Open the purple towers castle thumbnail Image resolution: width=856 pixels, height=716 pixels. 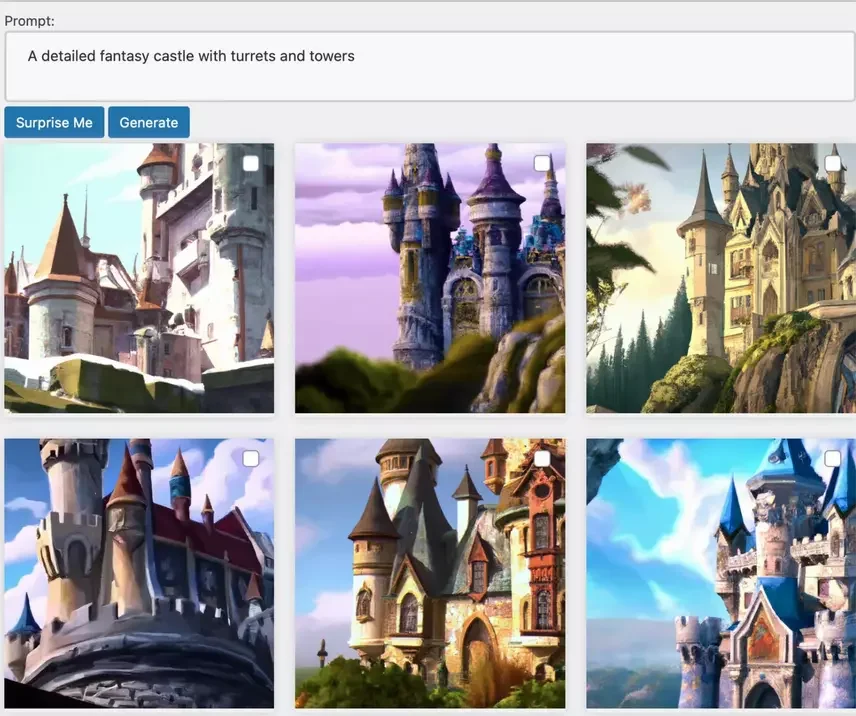430,278
